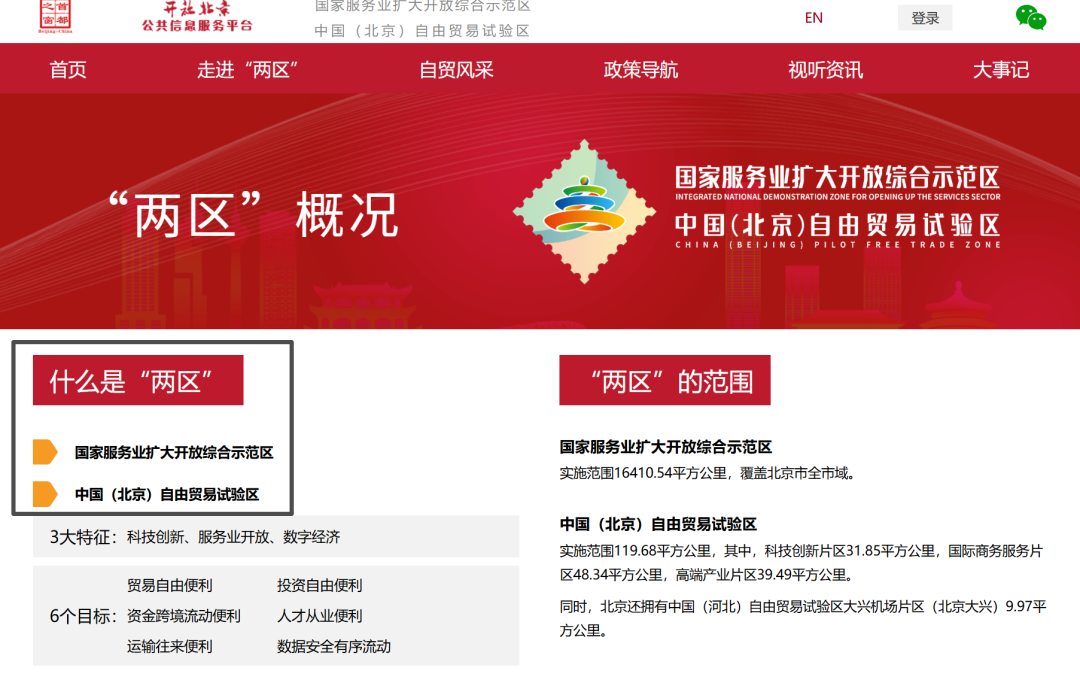This screenshot has height=689, width=1080.
Task: Click the 国家服务业扩大开放综合示范区 item in the left list
Action: click(x=174, y=453)
